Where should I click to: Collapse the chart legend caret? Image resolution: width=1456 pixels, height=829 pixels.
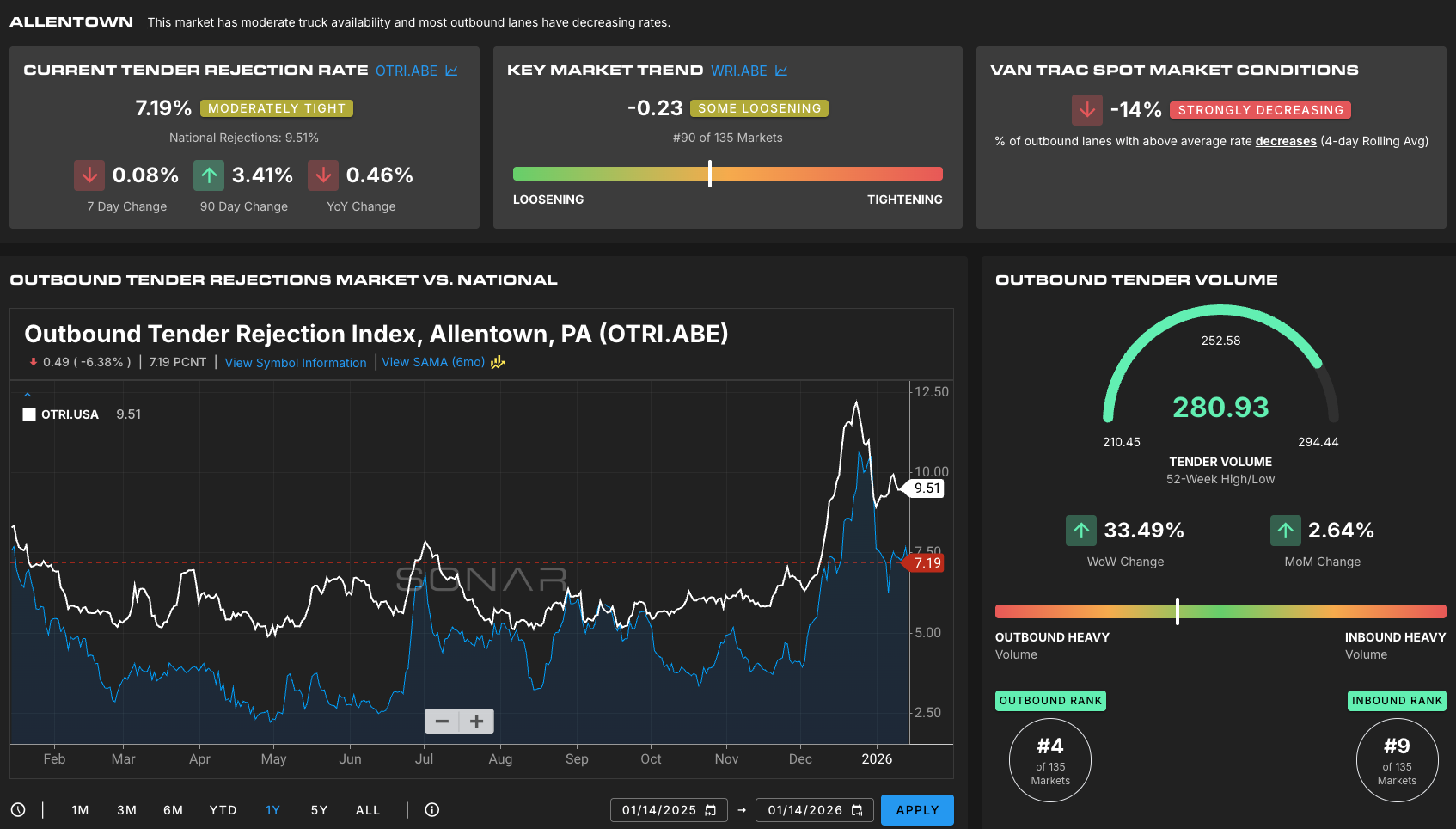(x=28, y=395)
